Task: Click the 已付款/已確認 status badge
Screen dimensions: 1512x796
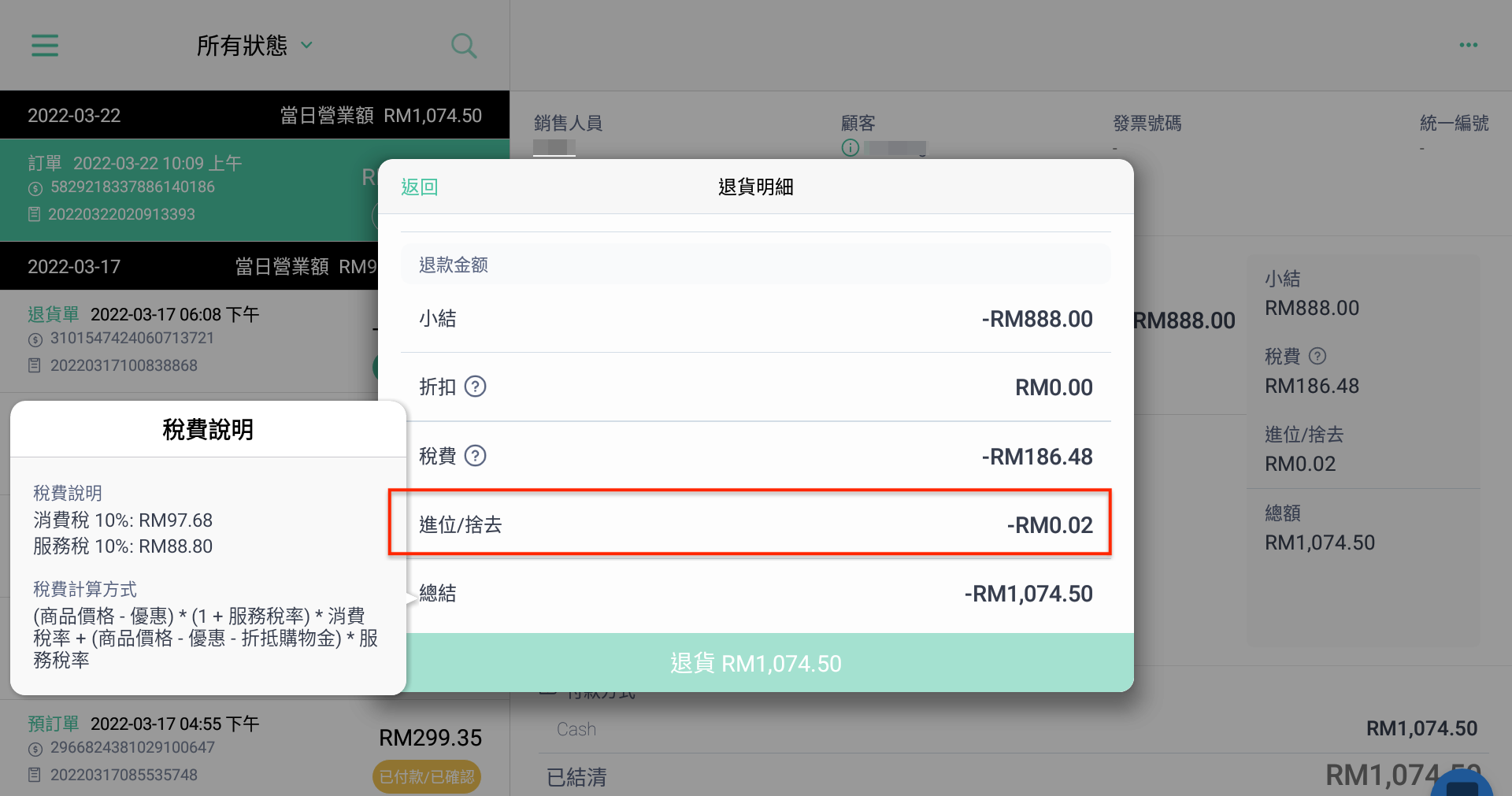Action: [427, 776]
